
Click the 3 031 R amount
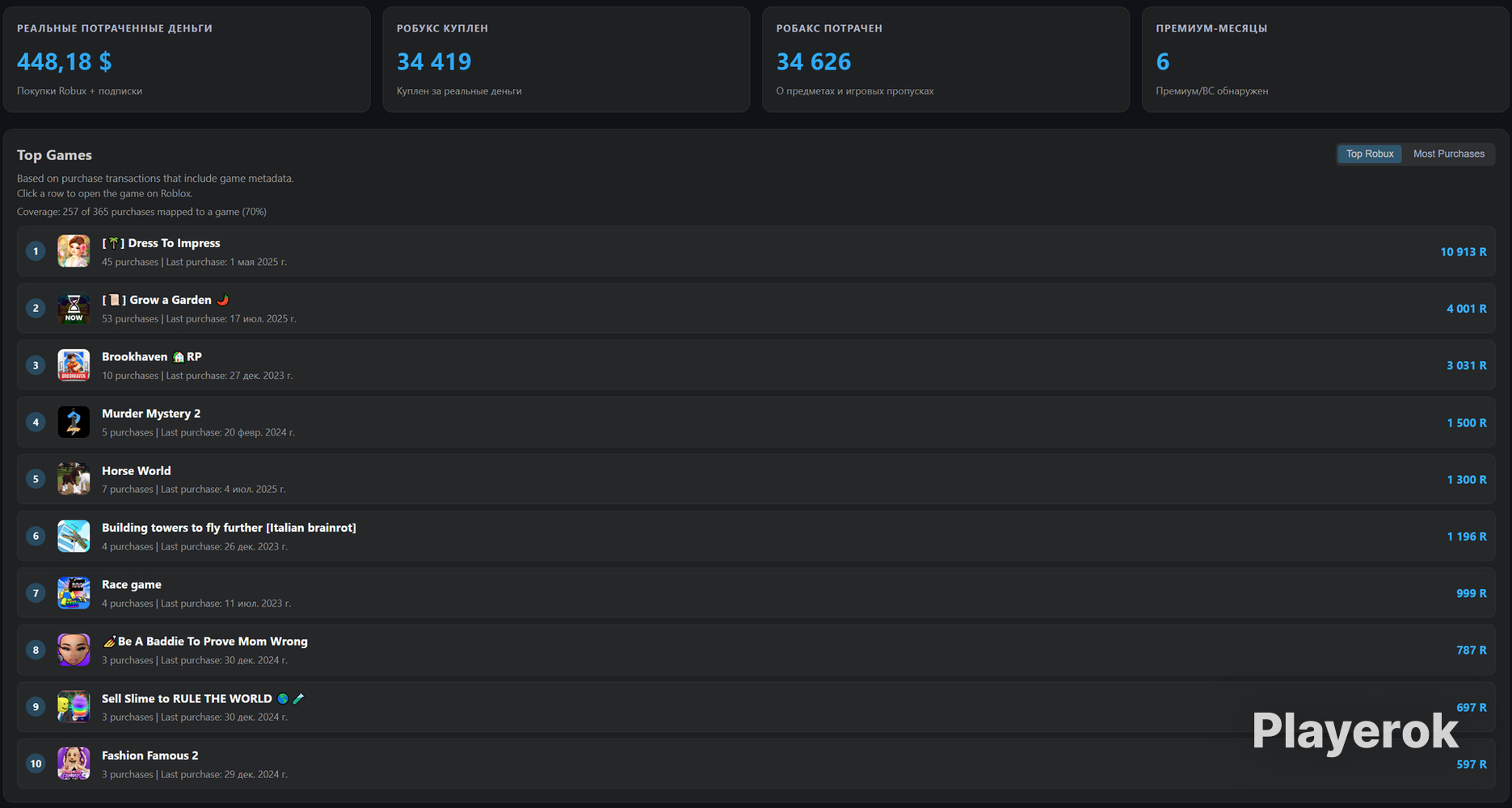[x=1467, y=366]
